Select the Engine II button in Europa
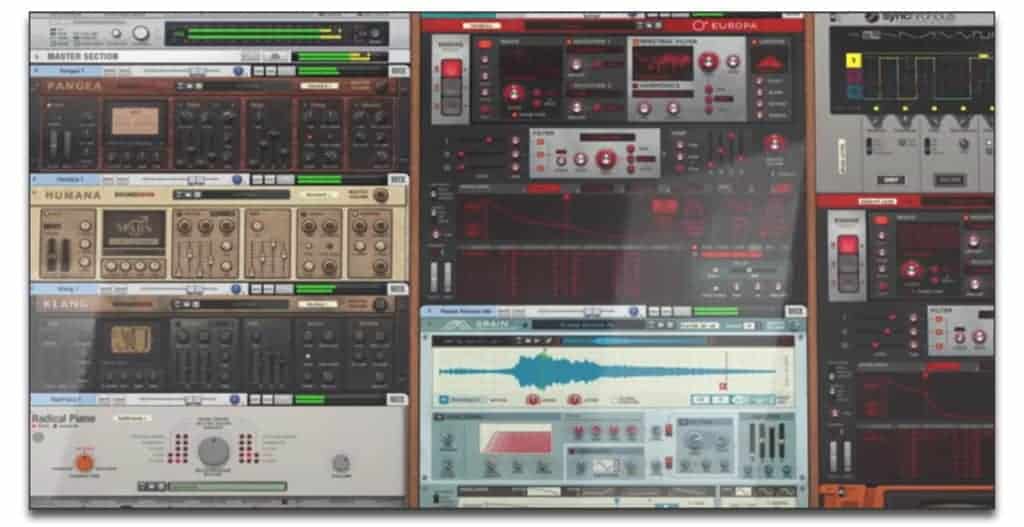This screenshot has height=527, width=1024. 452,88
